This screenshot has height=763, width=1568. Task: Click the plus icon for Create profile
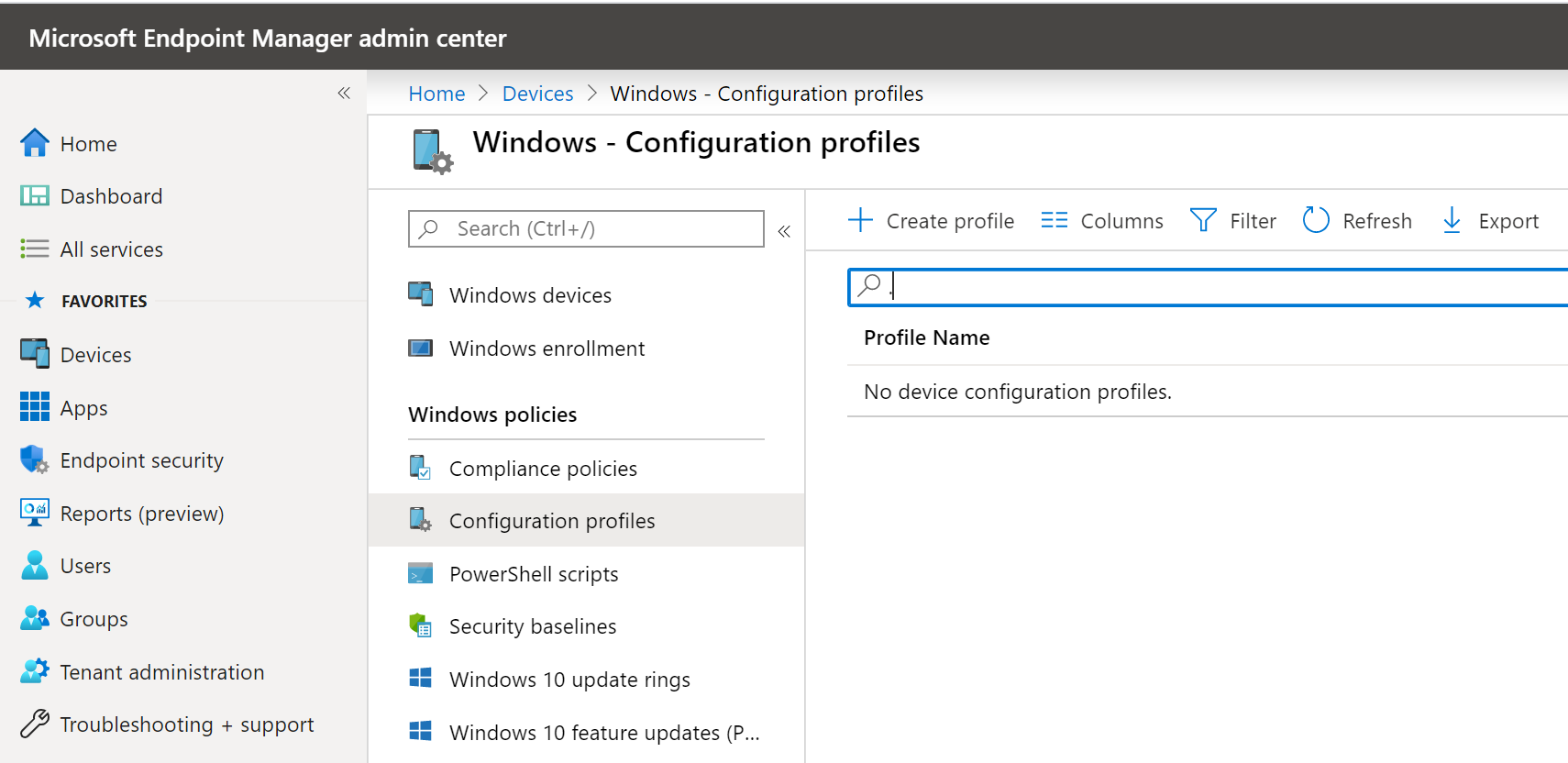tap(860, 220)
